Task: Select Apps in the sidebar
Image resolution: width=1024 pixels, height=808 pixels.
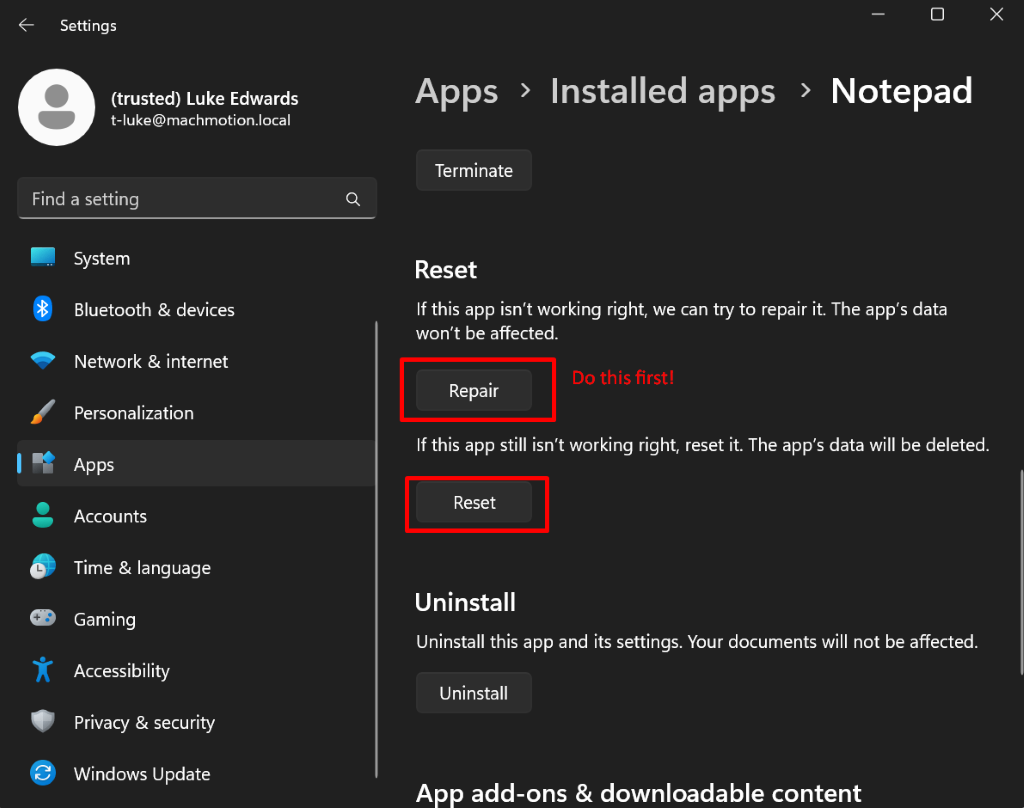Action: coord(93,464)
